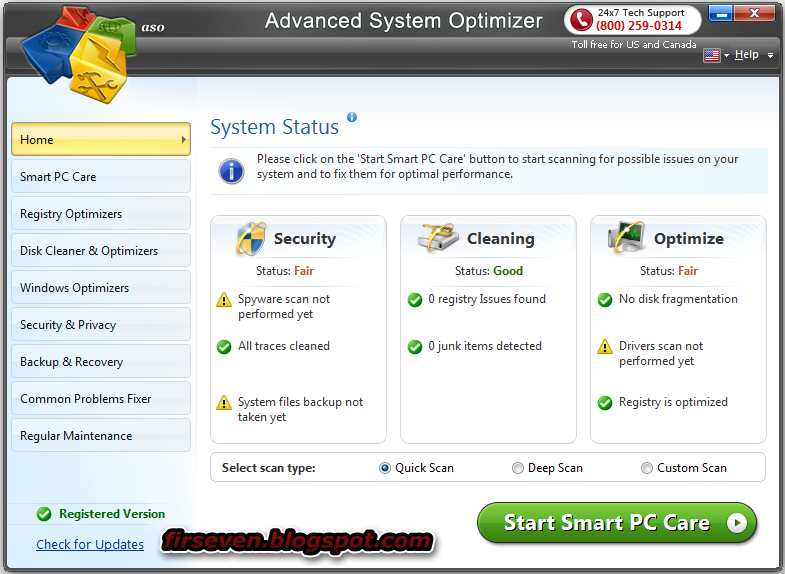Open Security & Privacy section

[x=101, y=325]
